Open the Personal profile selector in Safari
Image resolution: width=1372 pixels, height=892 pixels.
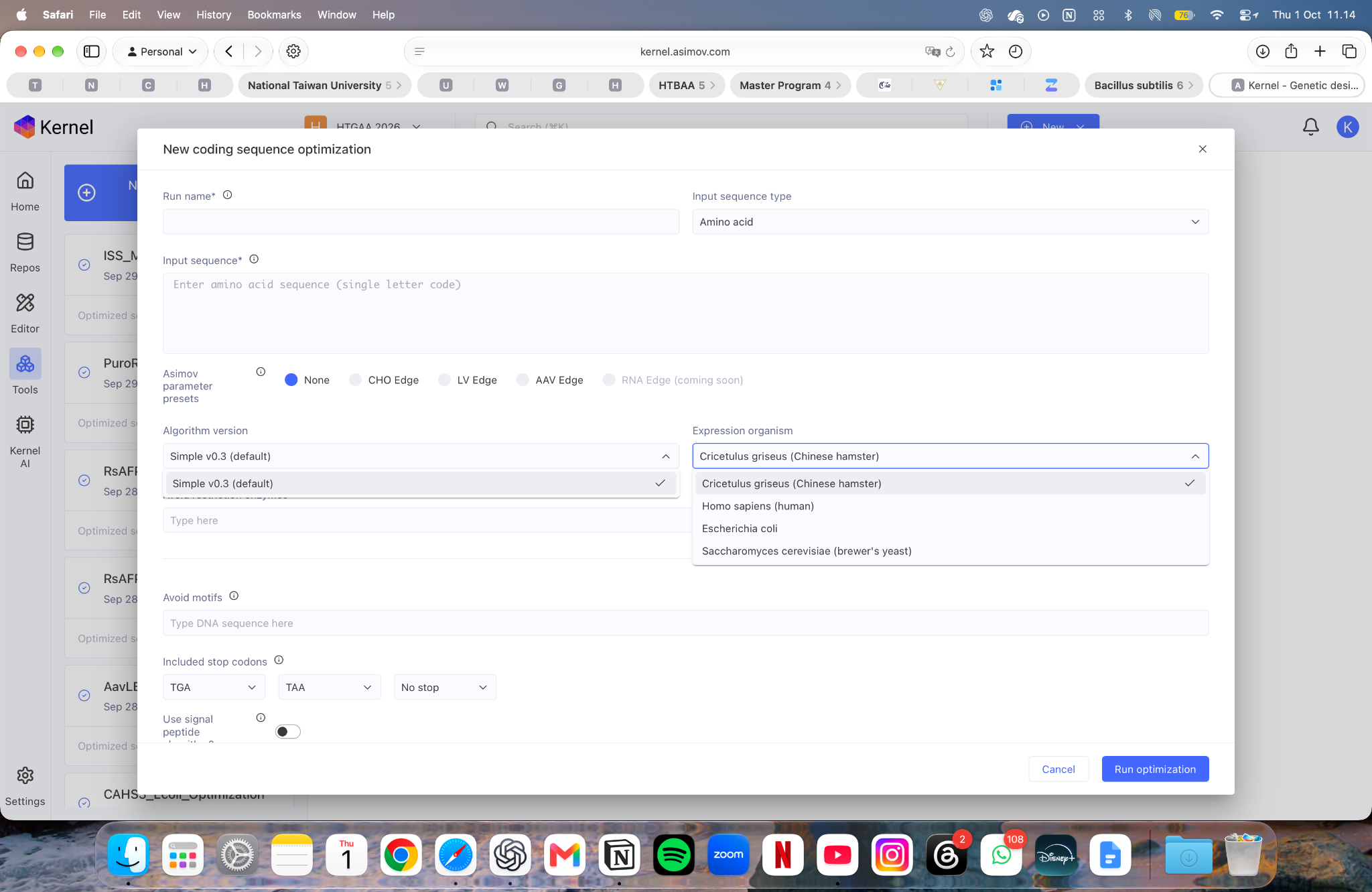click(161, 52)
